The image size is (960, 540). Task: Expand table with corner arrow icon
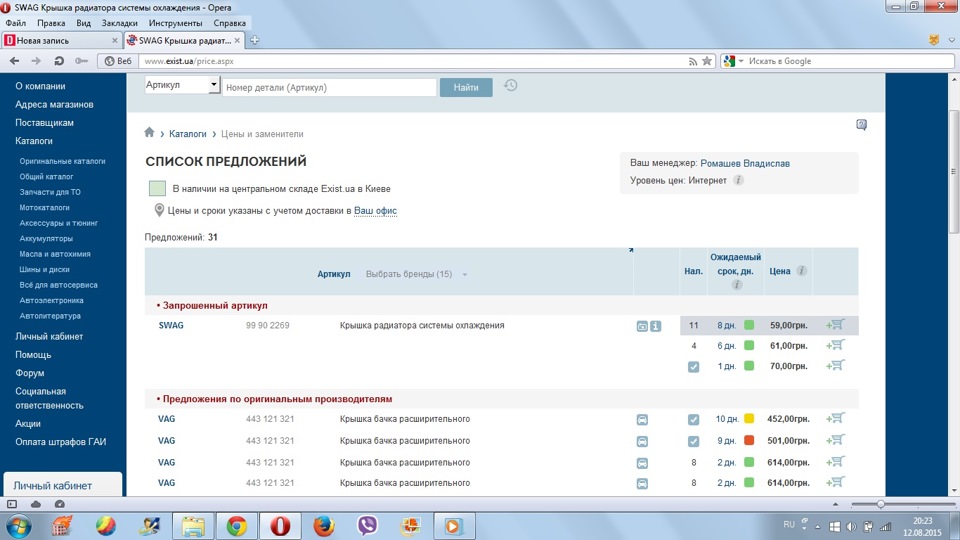coord(631,250)
